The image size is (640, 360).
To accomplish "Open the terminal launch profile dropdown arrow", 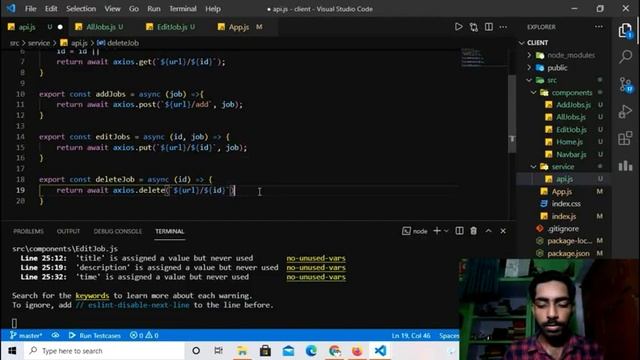I will click(446, 231).
